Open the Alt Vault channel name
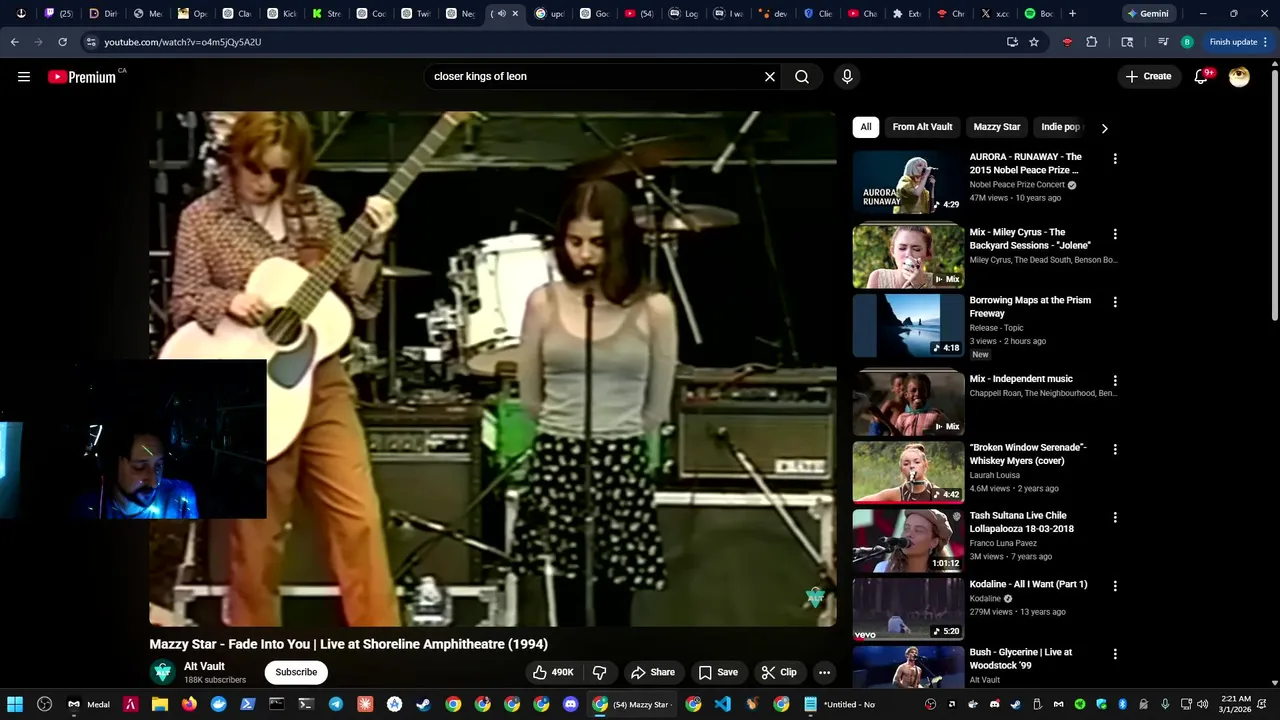This screenshot has width=1280, height=720. [204, 666]
